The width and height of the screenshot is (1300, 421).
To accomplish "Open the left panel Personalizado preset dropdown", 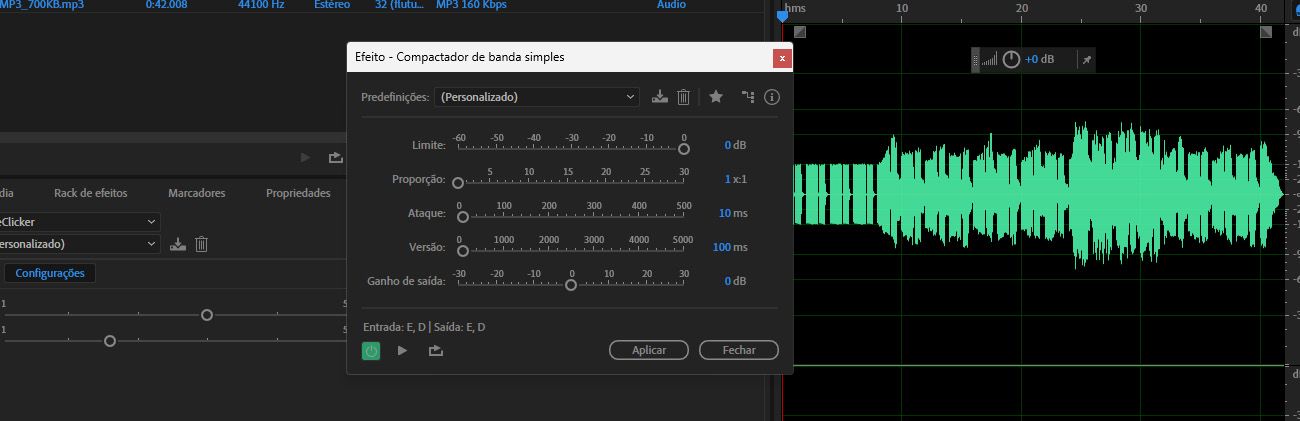I will (80, 244).
